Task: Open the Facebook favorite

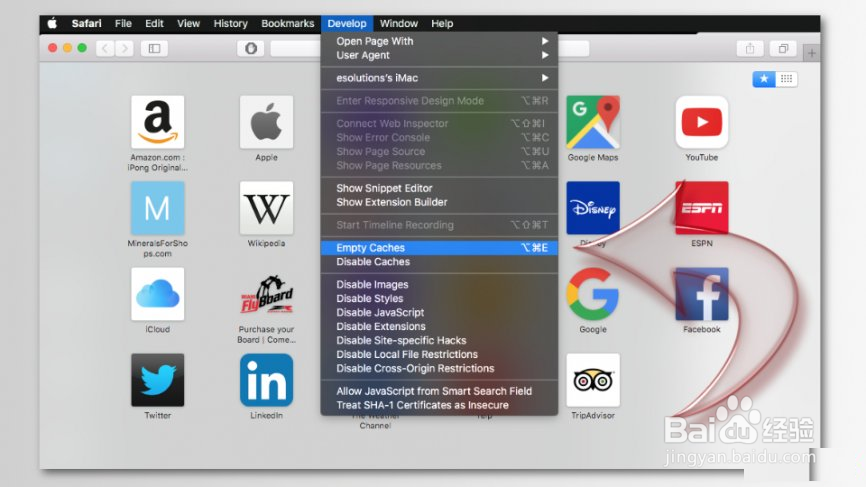Action: (701, 294)
